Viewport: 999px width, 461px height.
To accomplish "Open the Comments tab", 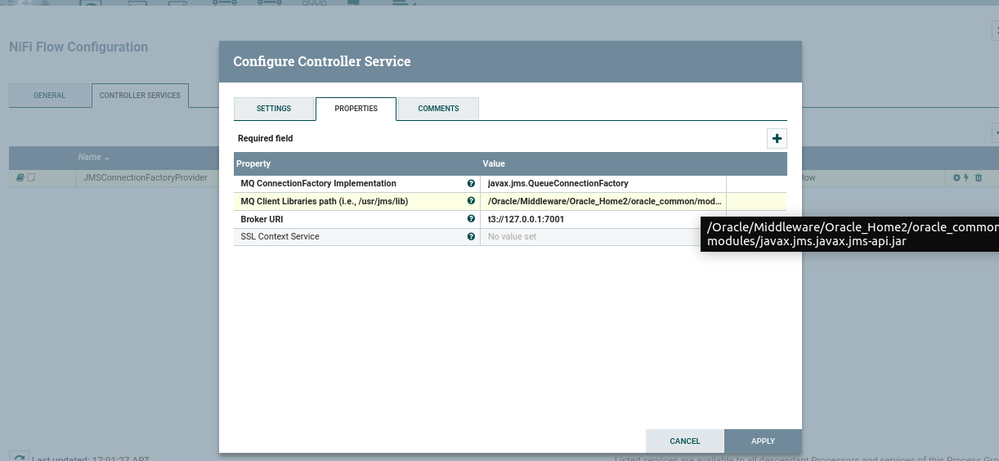I will coord(438,108).
